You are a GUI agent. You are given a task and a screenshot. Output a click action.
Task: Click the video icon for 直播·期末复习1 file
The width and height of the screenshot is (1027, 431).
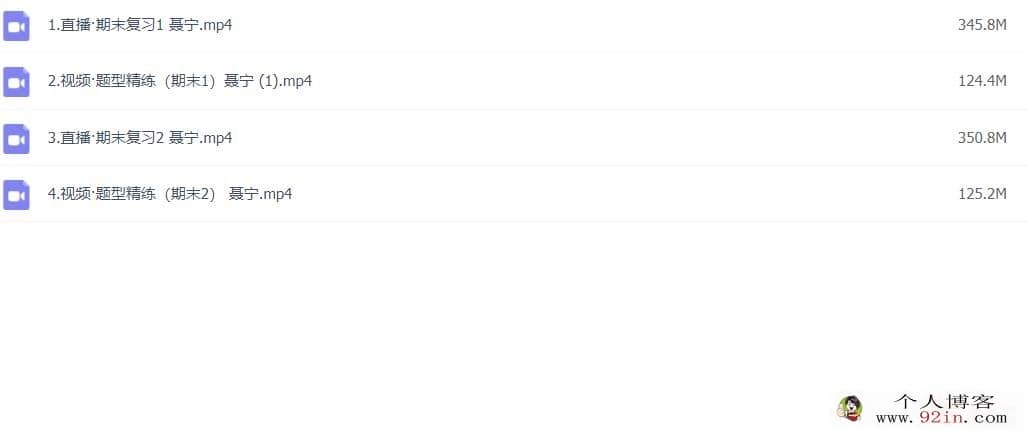coord(16,26)
